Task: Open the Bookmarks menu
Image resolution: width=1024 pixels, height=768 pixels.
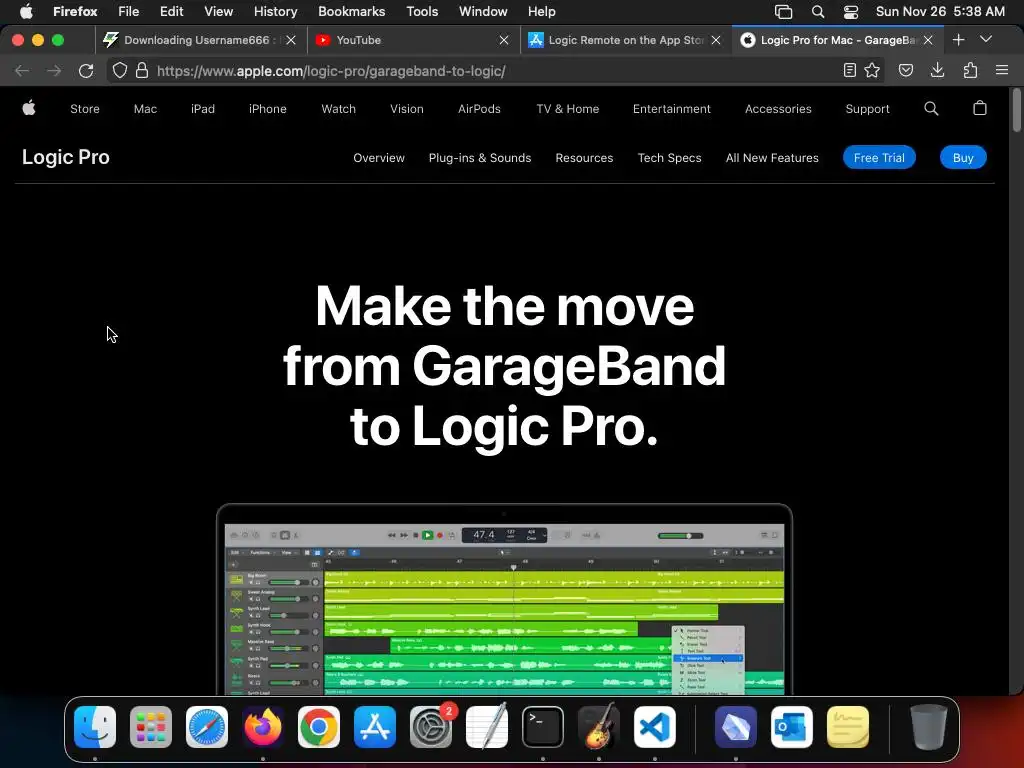Action: click(351, 12)
